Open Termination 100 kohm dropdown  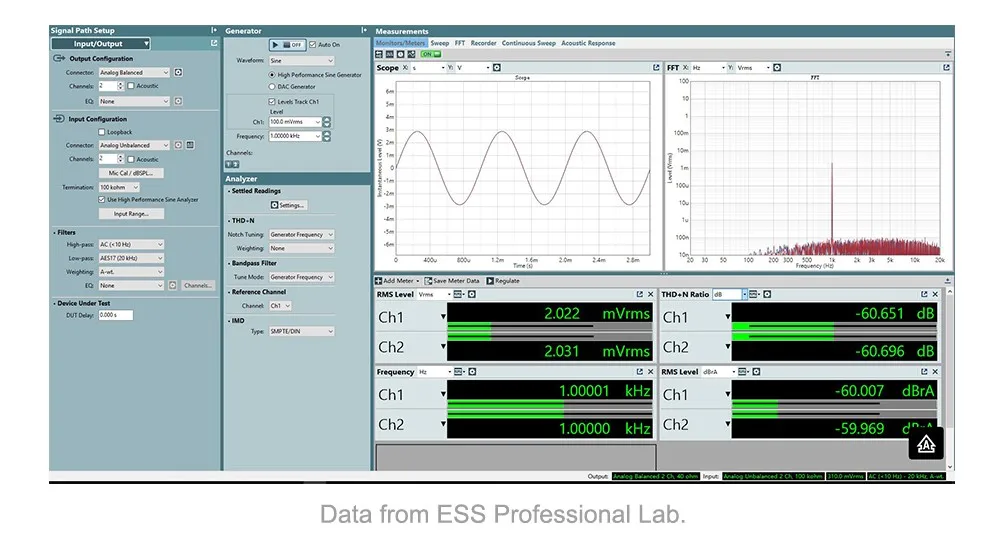[119, 187]
